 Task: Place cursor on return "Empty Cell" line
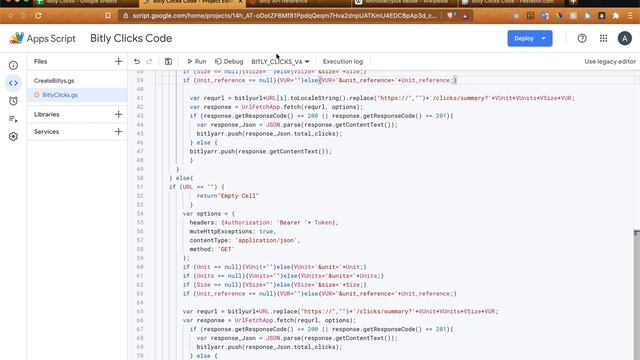(228, 196)
